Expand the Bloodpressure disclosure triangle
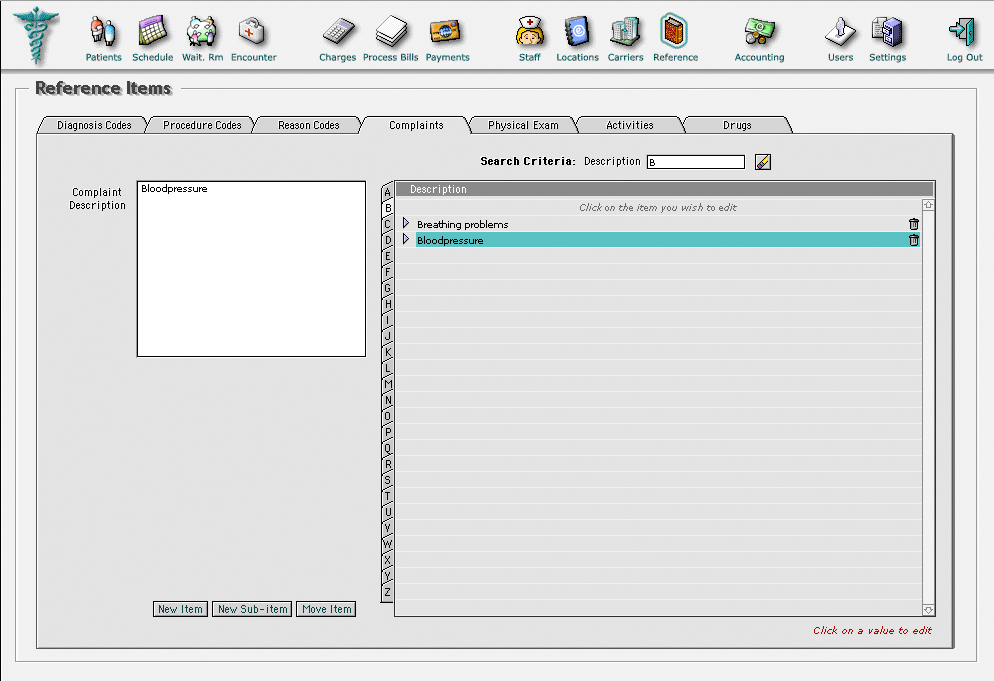Screen dimensions: 994x681 (406, 239)
